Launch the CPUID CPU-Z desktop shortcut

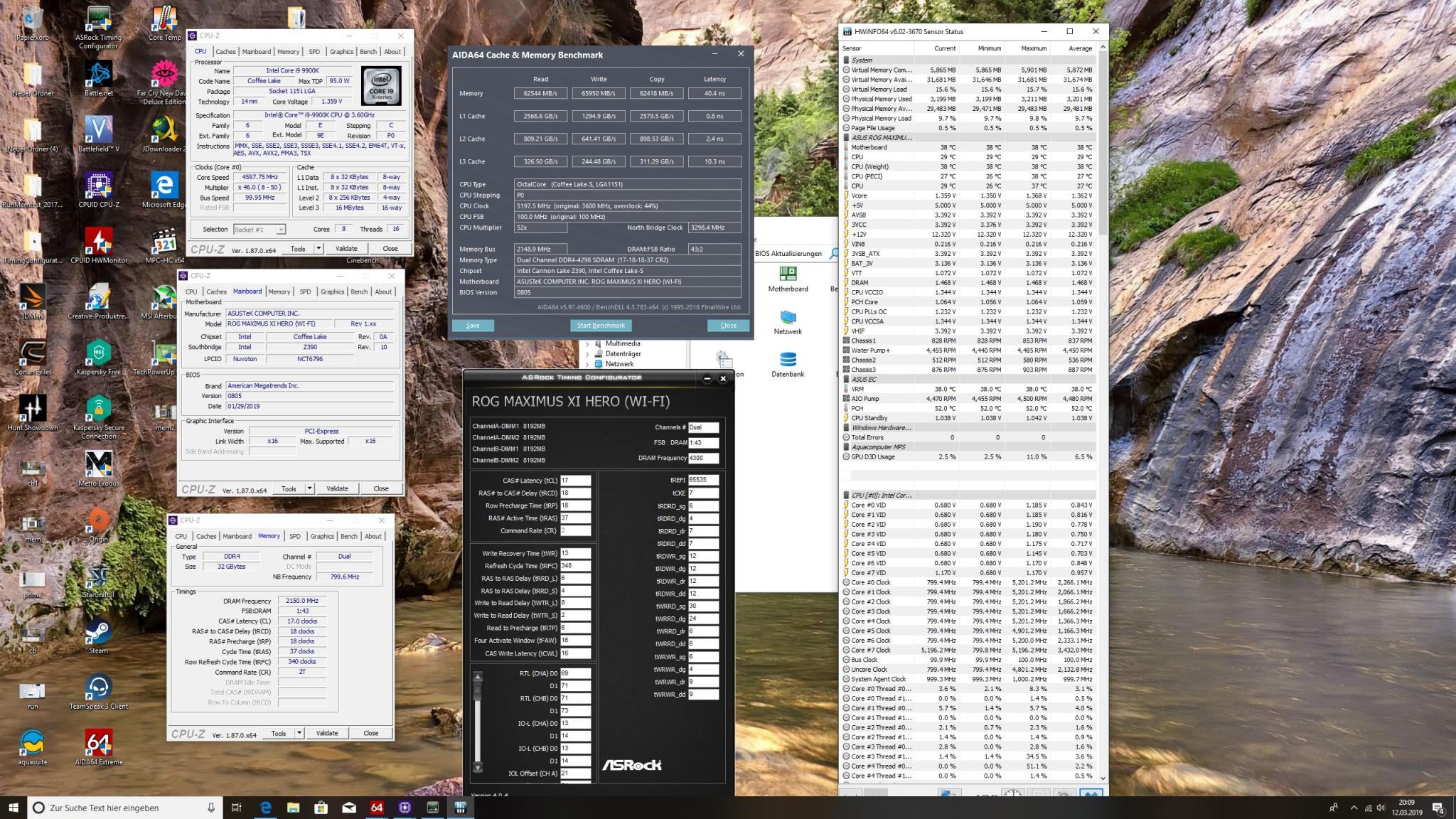coord(99,190)
